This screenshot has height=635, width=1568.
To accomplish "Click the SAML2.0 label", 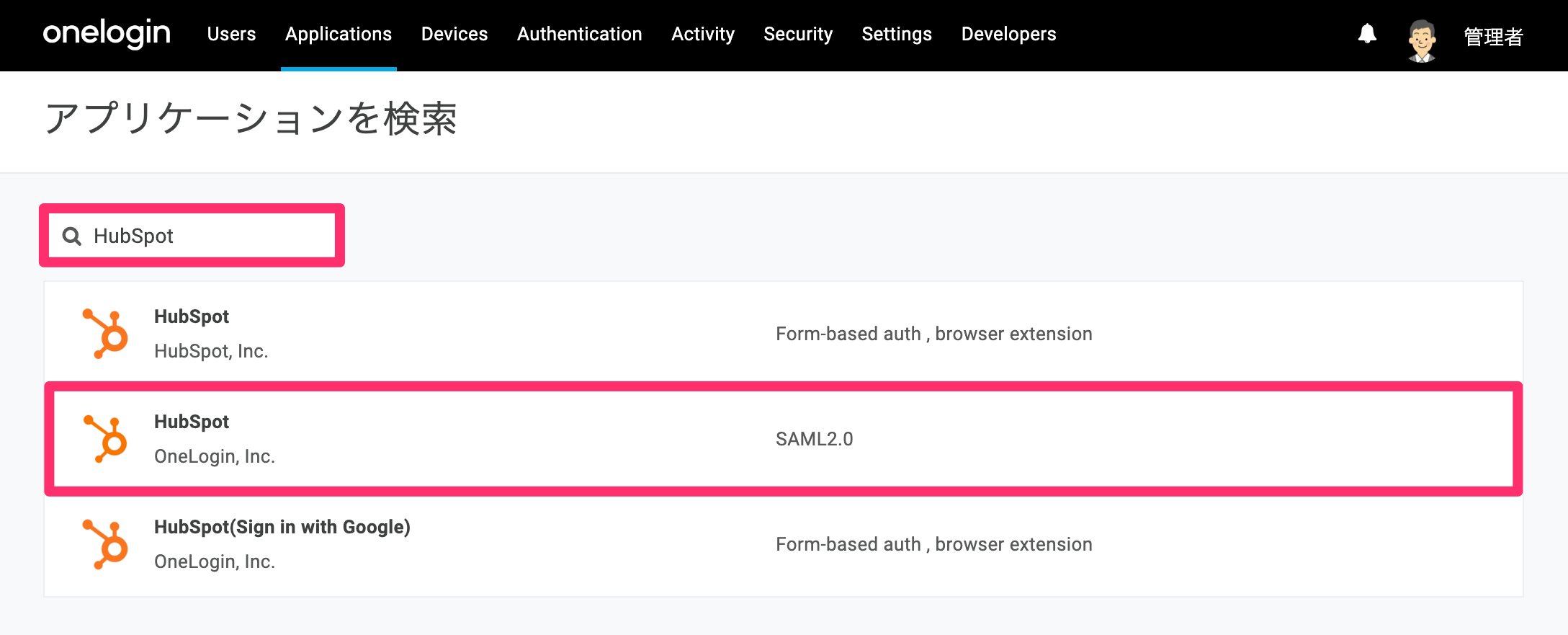I will pyautogui.click(x=814, y=439).
